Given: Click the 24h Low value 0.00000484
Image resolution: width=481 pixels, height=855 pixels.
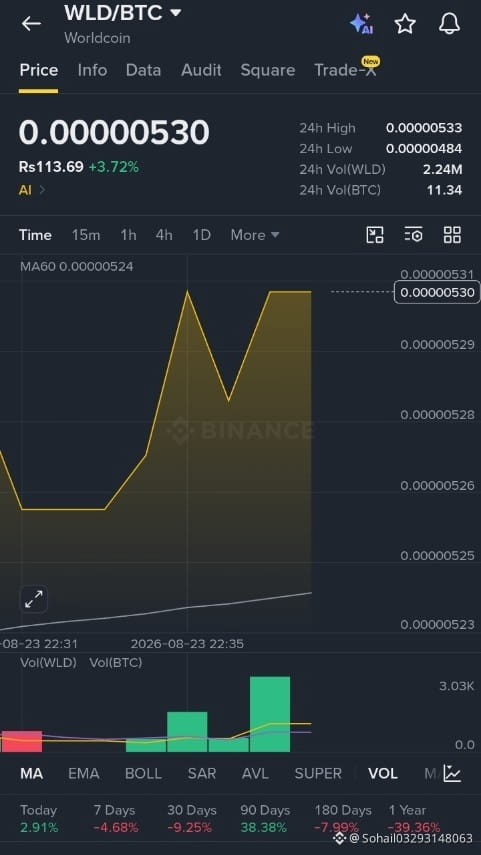Looking at the screenshot, I should tap(424, 148).
